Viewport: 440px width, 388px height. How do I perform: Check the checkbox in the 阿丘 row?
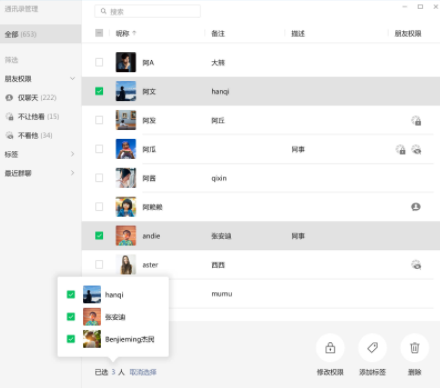point(99,120)
